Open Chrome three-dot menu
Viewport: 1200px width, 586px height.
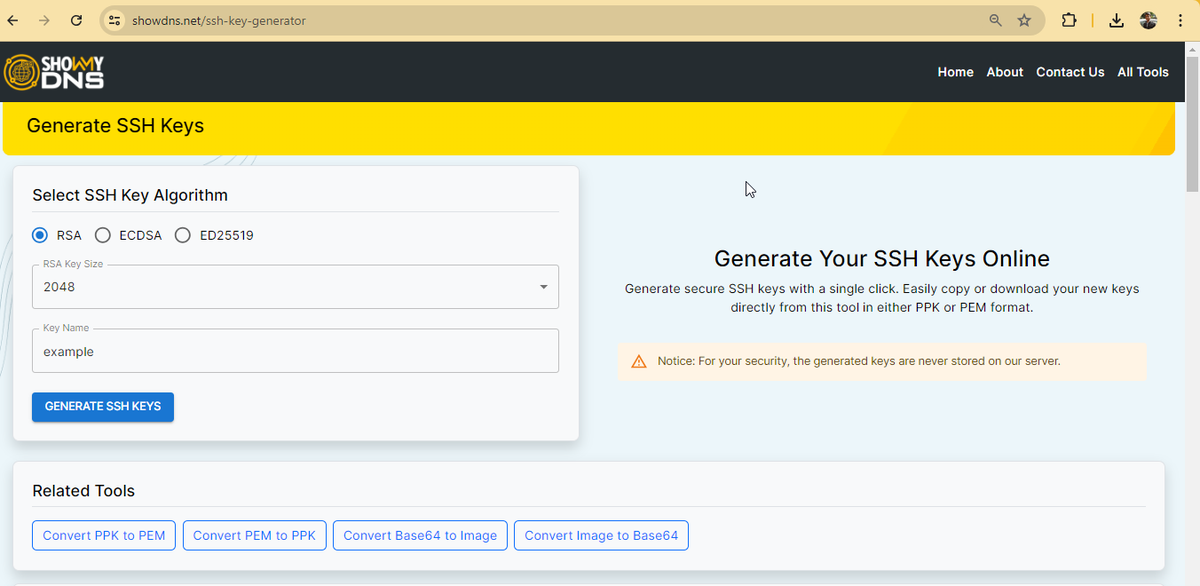[1180, 20]
